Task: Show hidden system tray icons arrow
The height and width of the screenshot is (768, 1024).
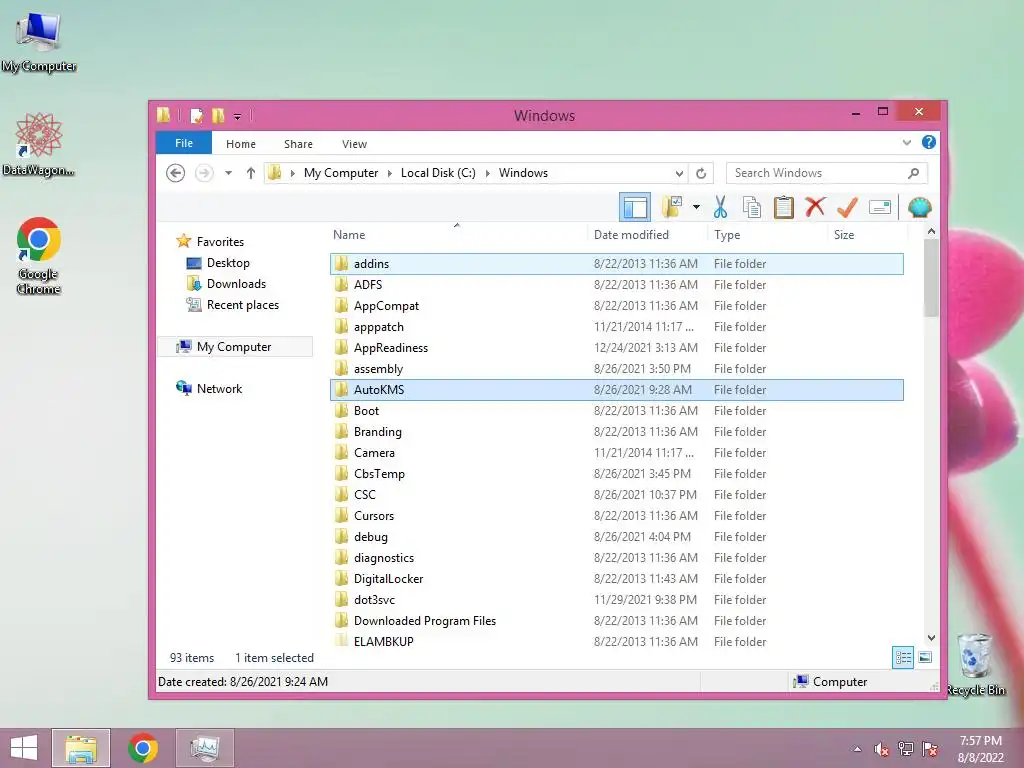Action: (x=857, y=749)
